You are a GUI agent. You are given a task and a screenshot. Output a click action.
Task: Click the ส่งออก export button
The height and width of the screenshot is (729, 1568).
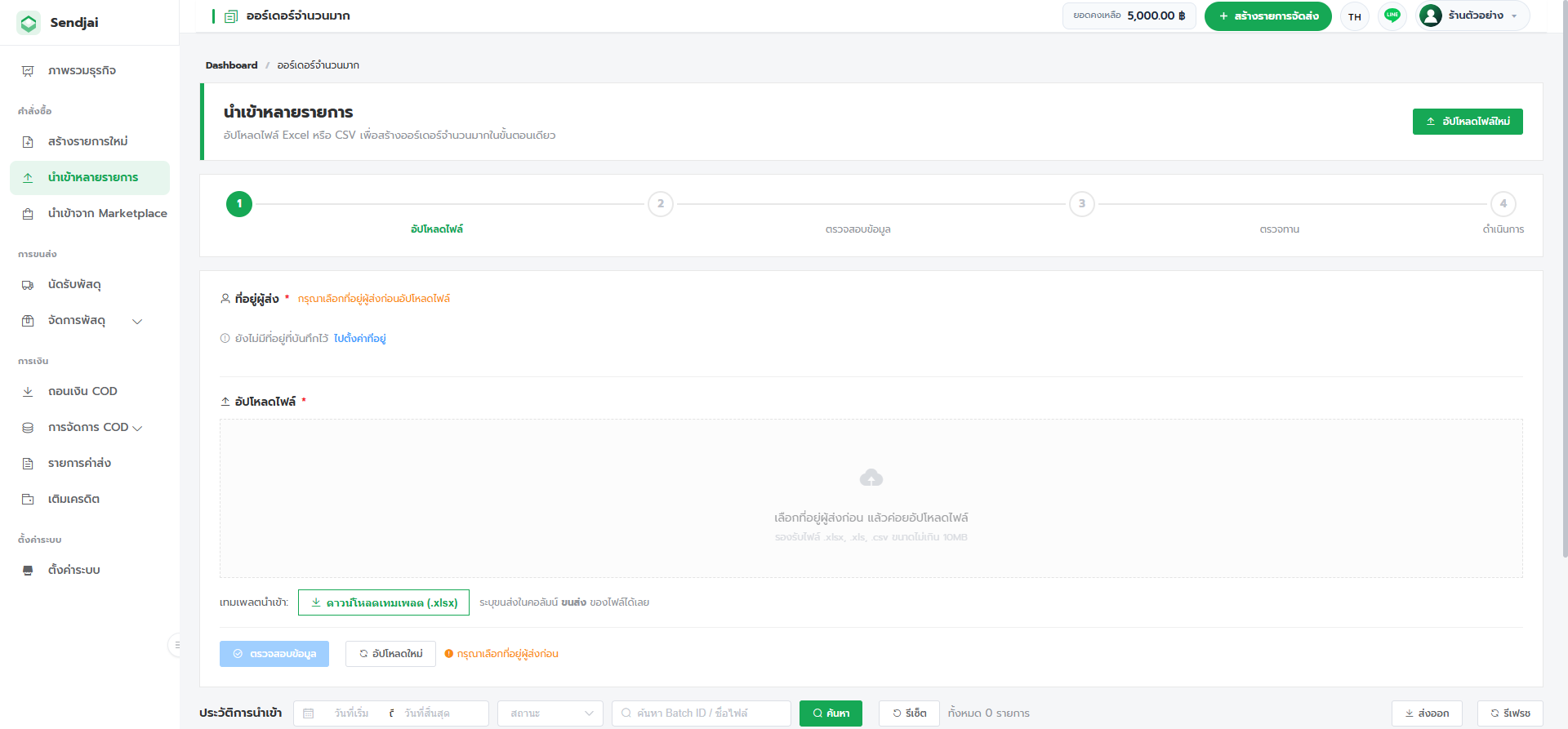pyautogui.click(x=1427, y=713)
